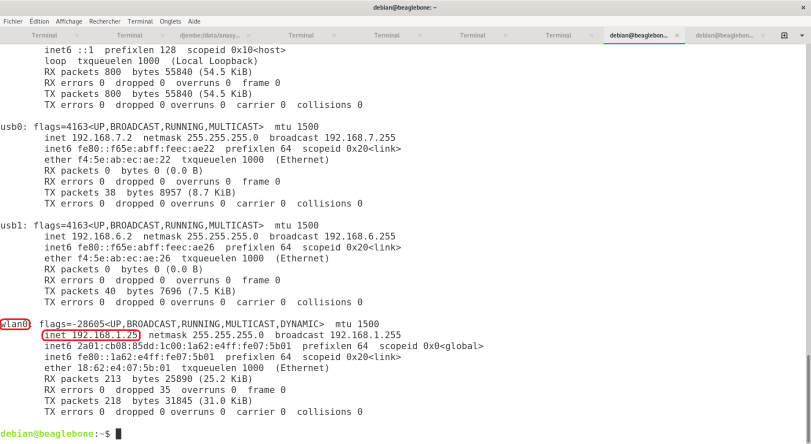Close the djembe:/data tab
This screenshot has height=444, width=811.
coord(247,35)
